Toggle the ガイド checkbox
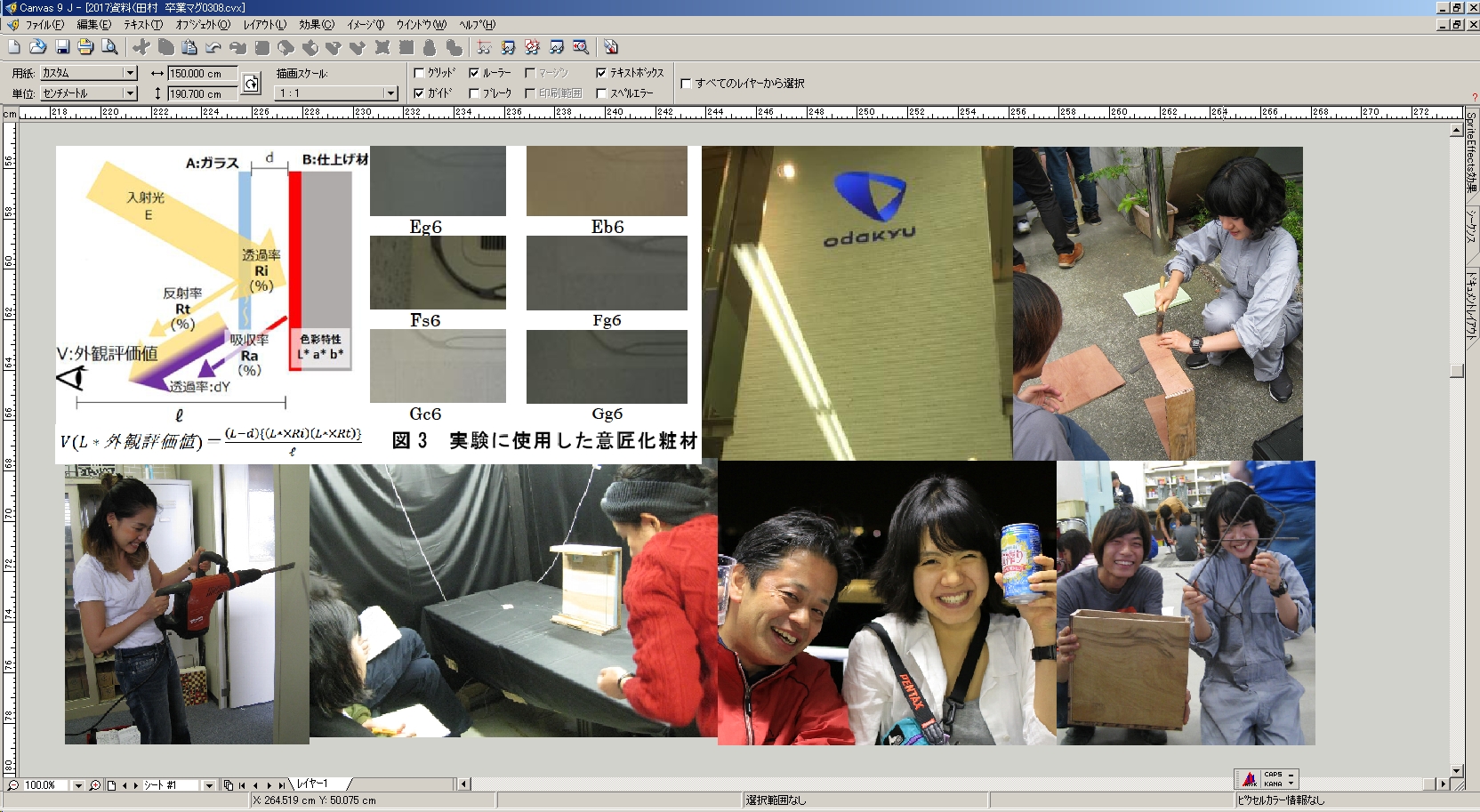The width and height of the screenshot is (1480, 812). click(420, 92)
